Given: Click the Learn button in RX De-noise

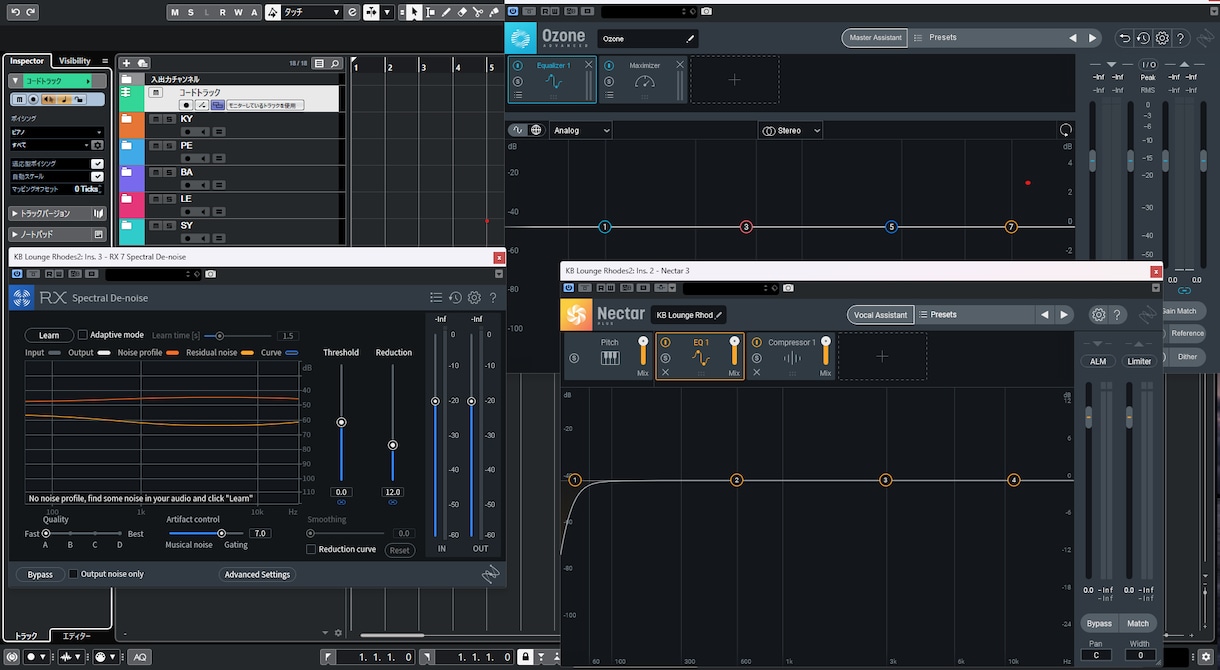Looking at the screenshot, I should pos(49,335).
